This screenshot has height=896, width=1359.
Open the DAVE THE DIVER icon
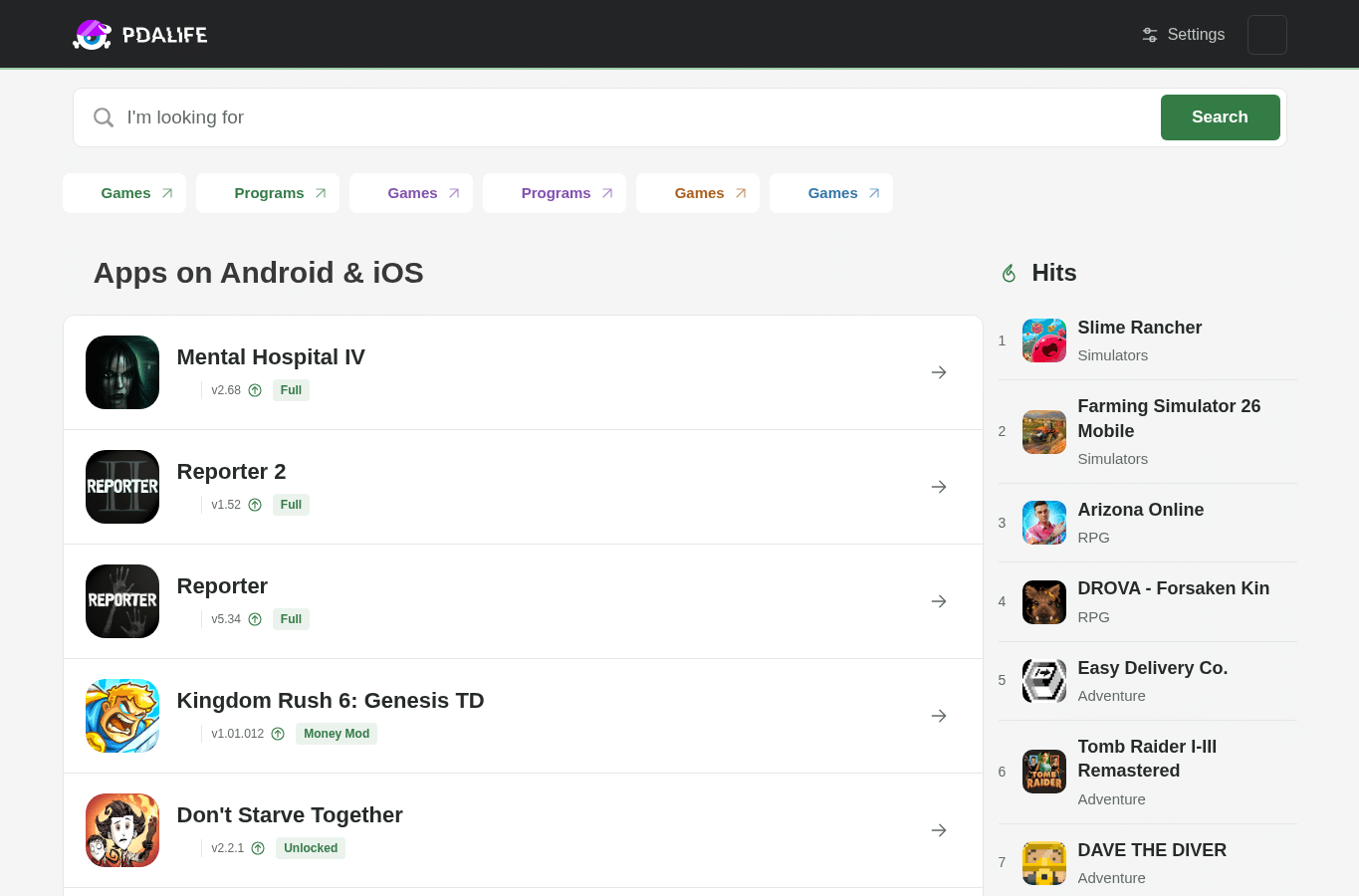1044,863
